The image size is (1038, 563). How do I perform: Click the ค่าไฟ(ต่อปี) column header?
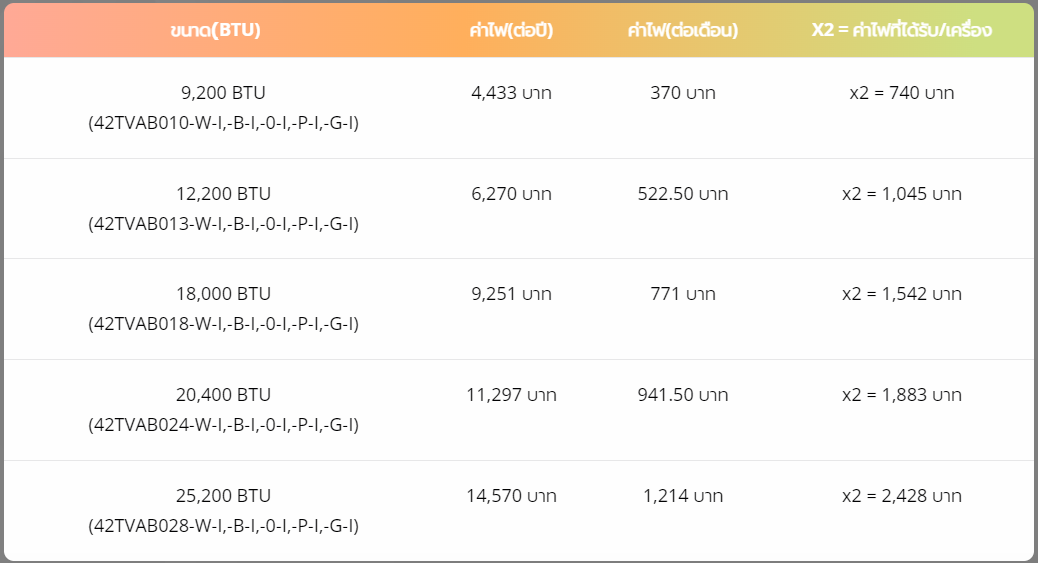(x=511, y=30)
